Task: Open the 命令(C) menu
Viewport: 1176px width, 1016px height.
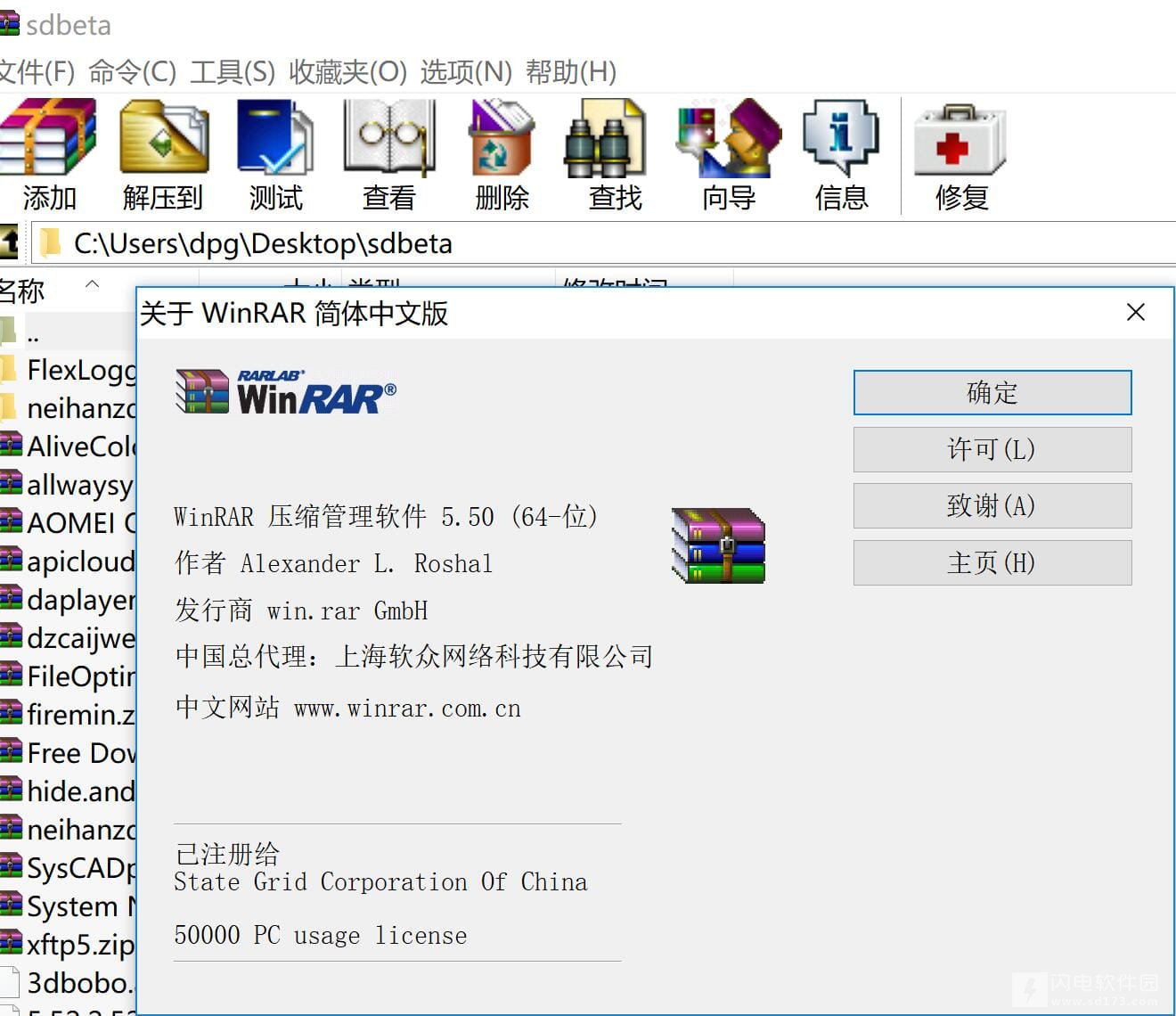Action: click(x=132, y=71)
